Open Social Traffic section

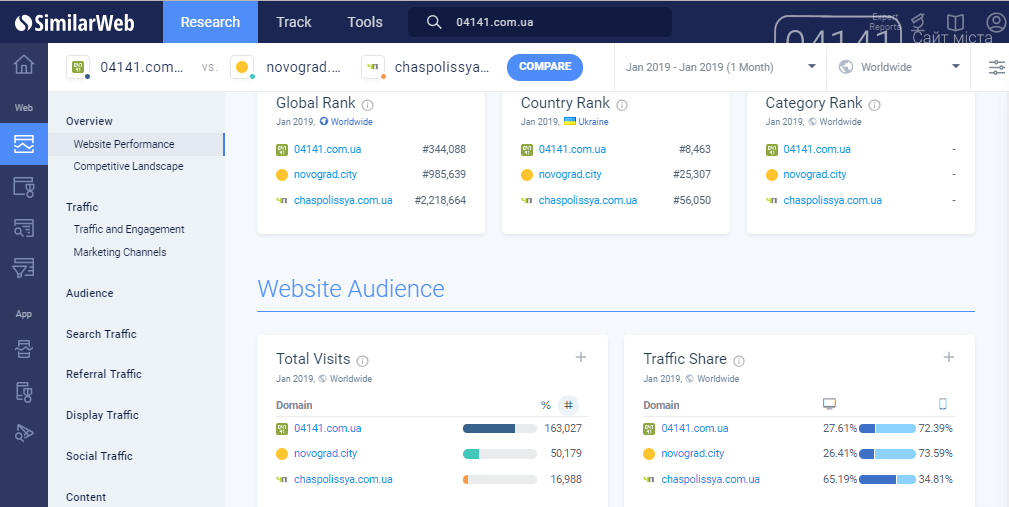click(99, 456)
